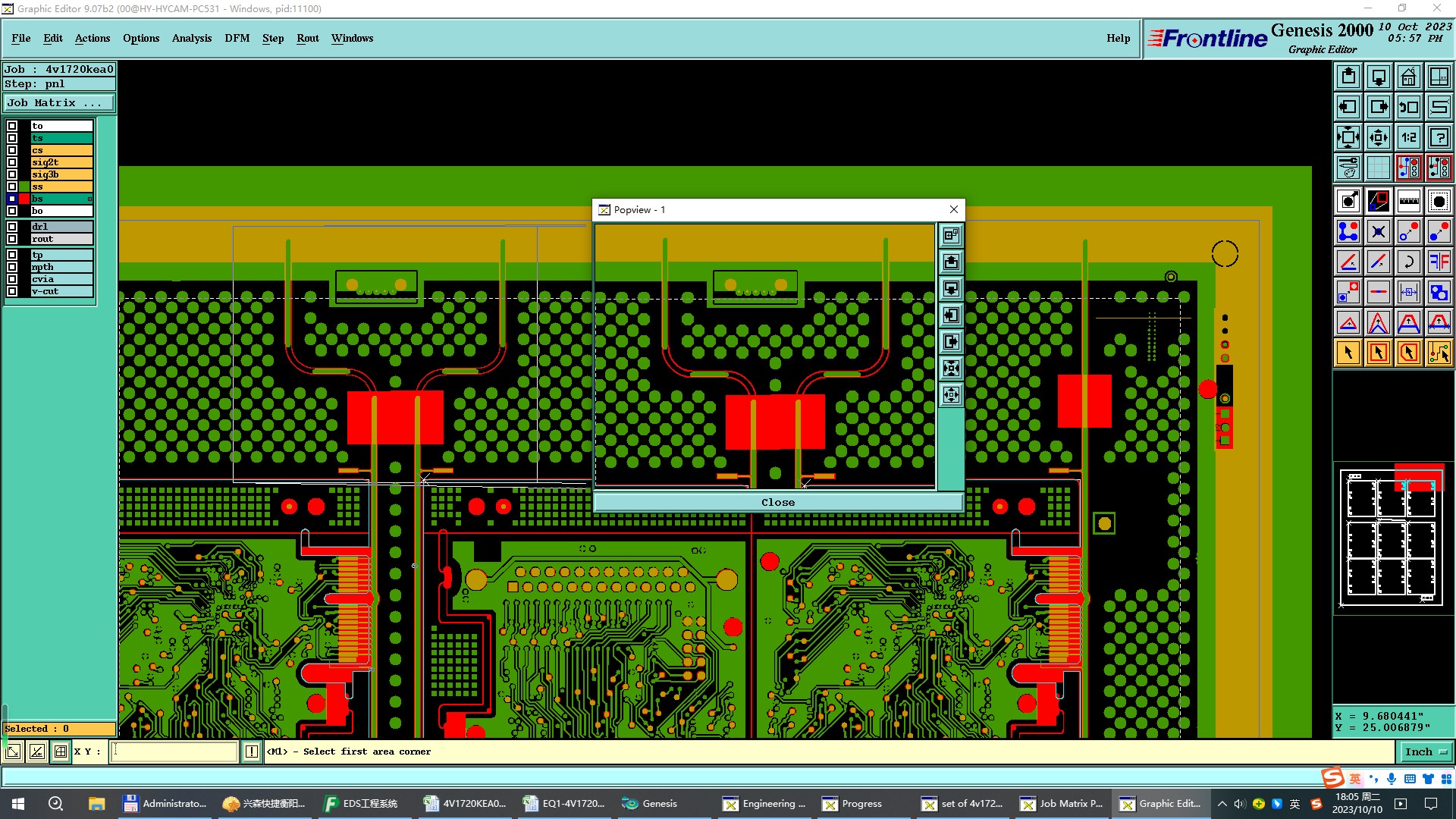Click the delete feature X icon
The image size is (1456, 819).
click(1378, 231)
